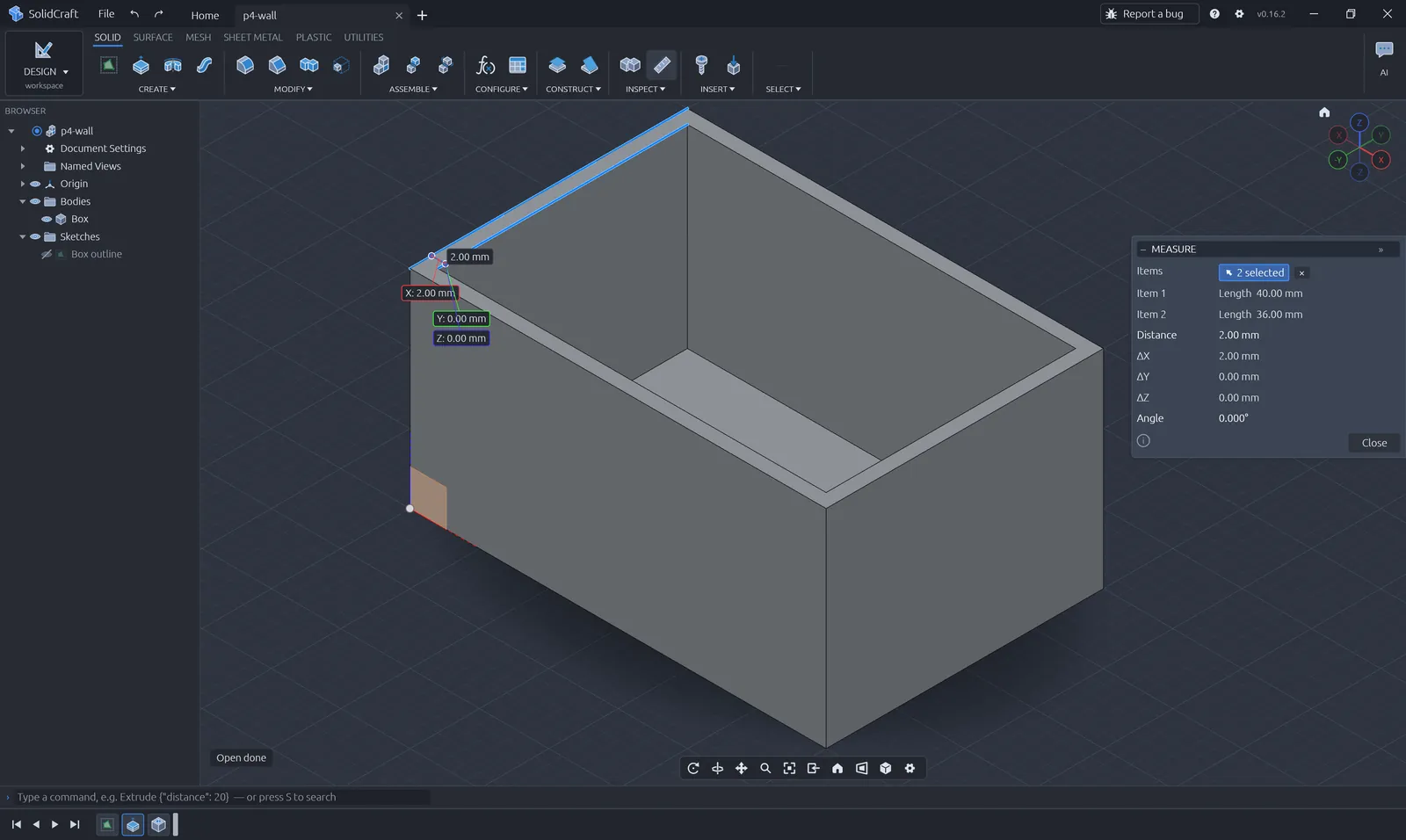Open the AI chat panel
Viewport: 1406px width, 840px height.
pyautogui.click(x=1384, y=56)
